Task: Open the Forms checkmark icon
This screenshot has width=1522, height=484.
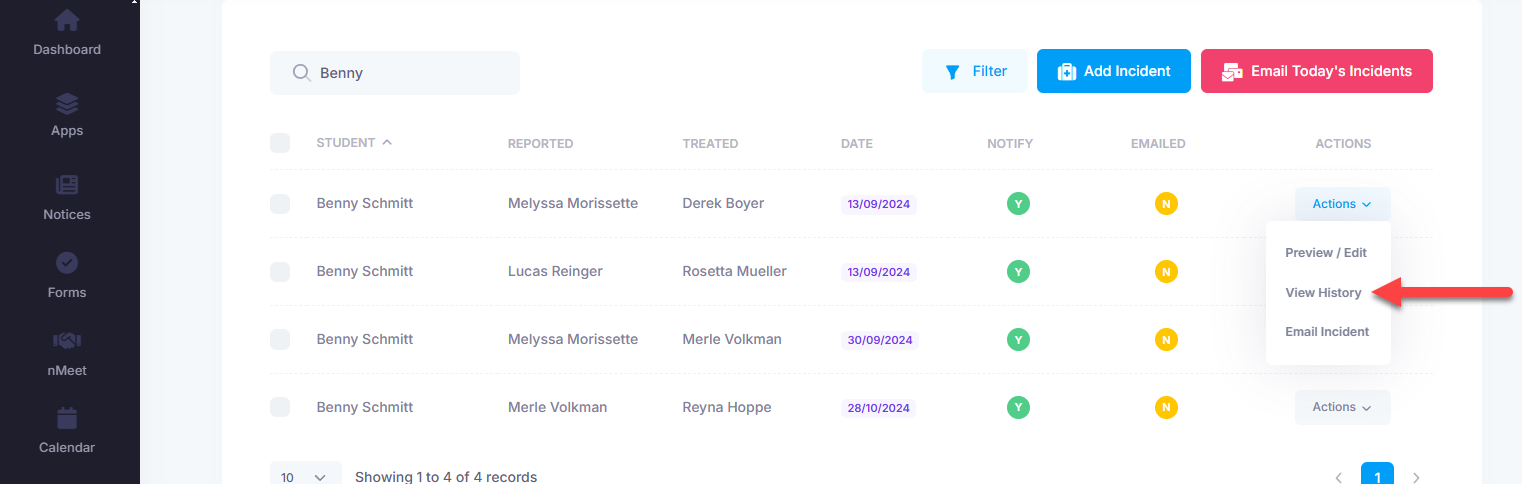Action: (67, 263)
